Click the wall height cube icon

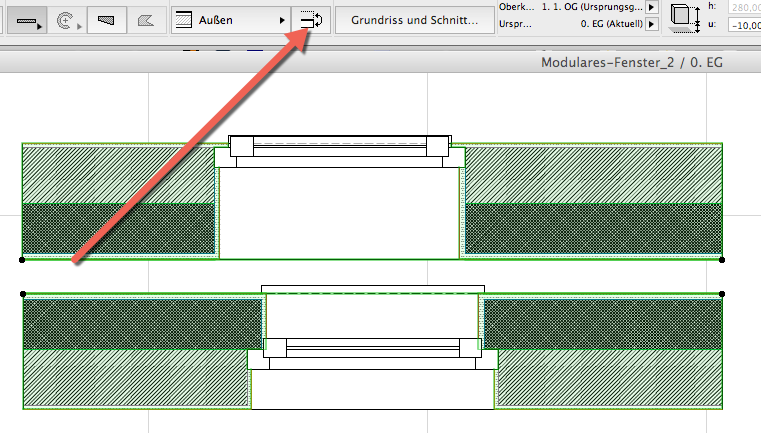tap(683, 17)
